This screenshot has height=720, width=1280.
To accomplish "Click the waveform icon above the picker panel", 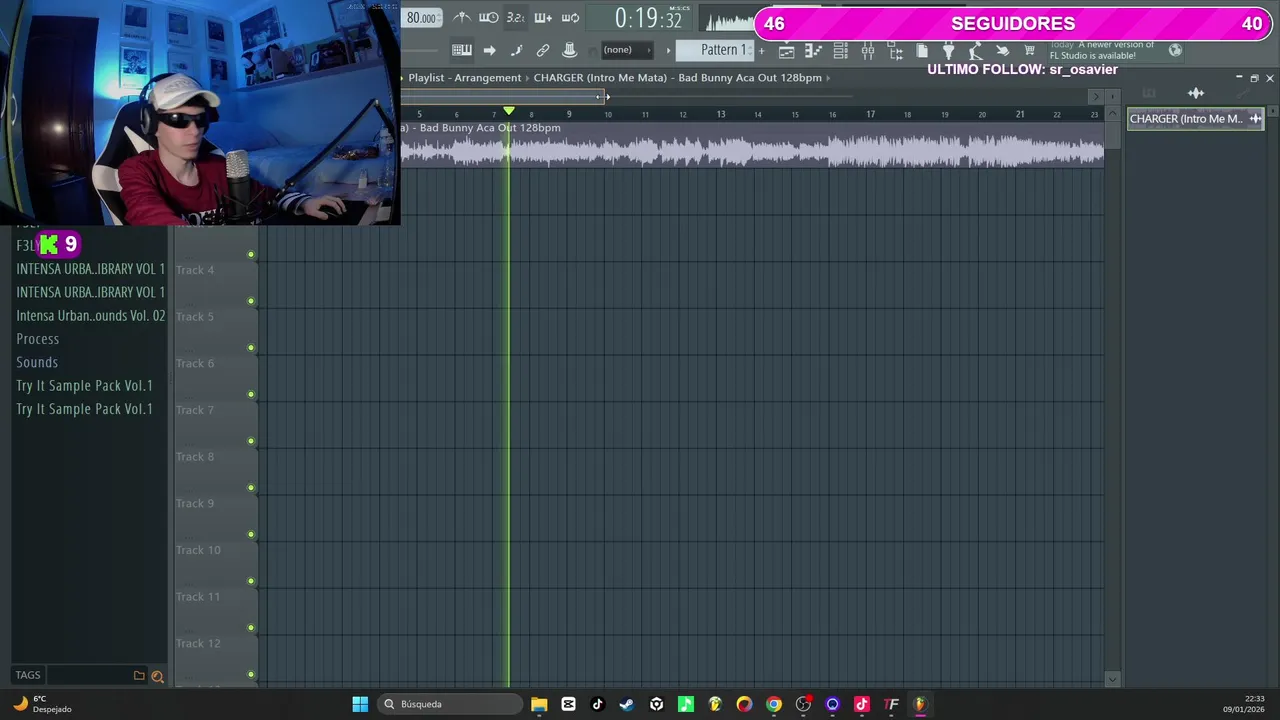I will click(x=1195, y=93).
